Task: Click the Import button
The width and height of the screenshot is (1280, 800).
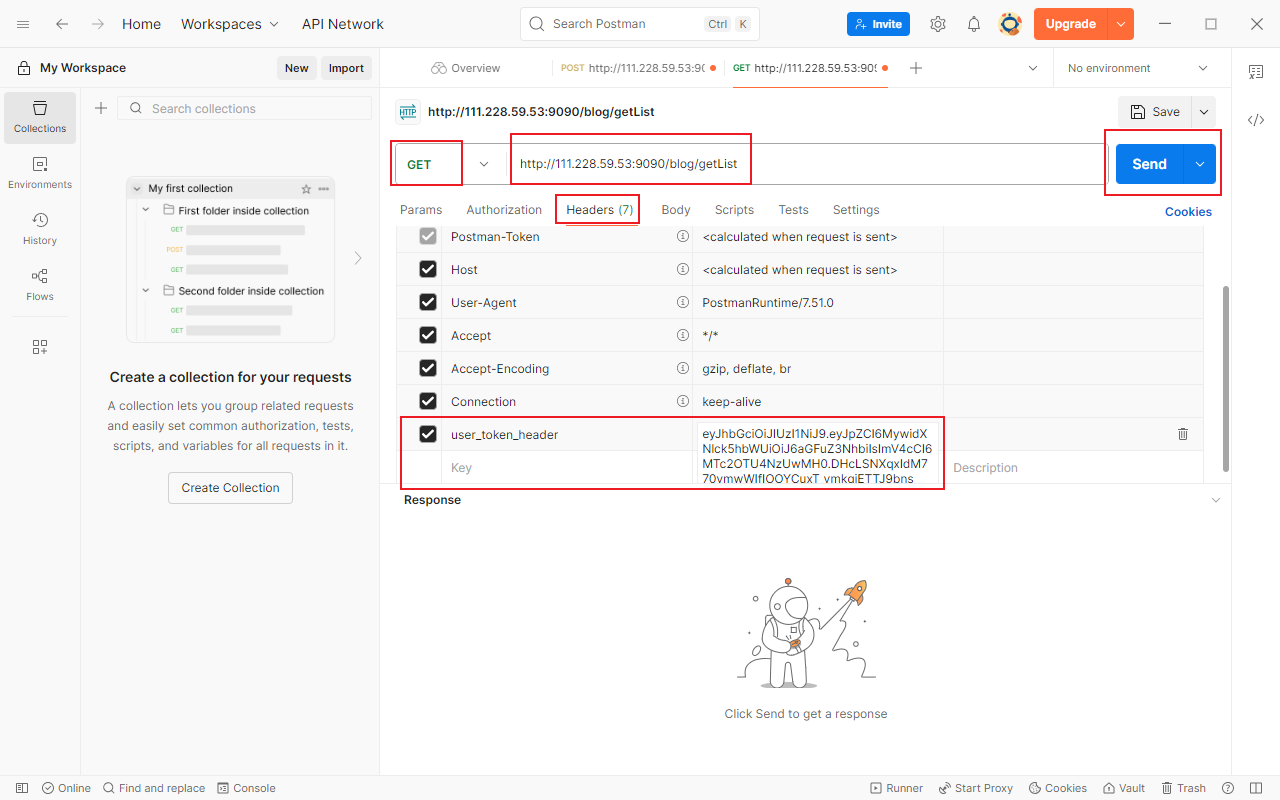Action: [x=346, y=68]
